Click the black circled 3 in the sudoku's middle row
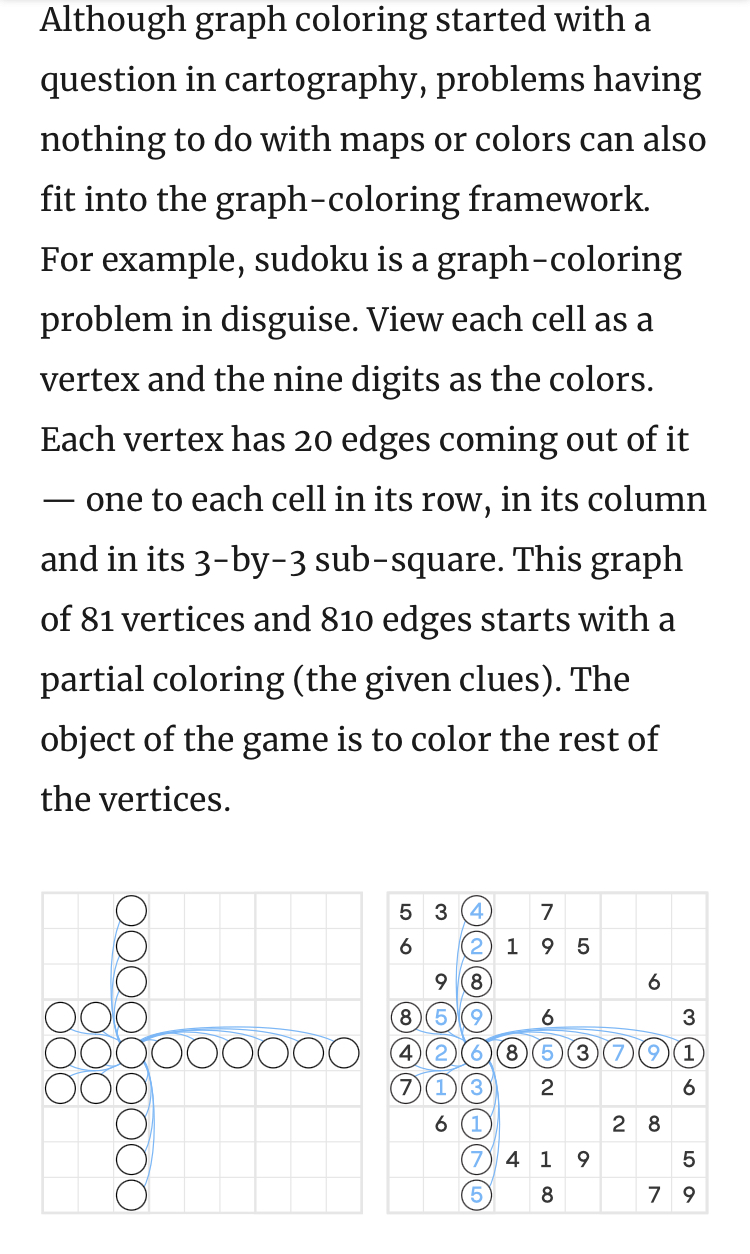 click(x=583, y=1052)
